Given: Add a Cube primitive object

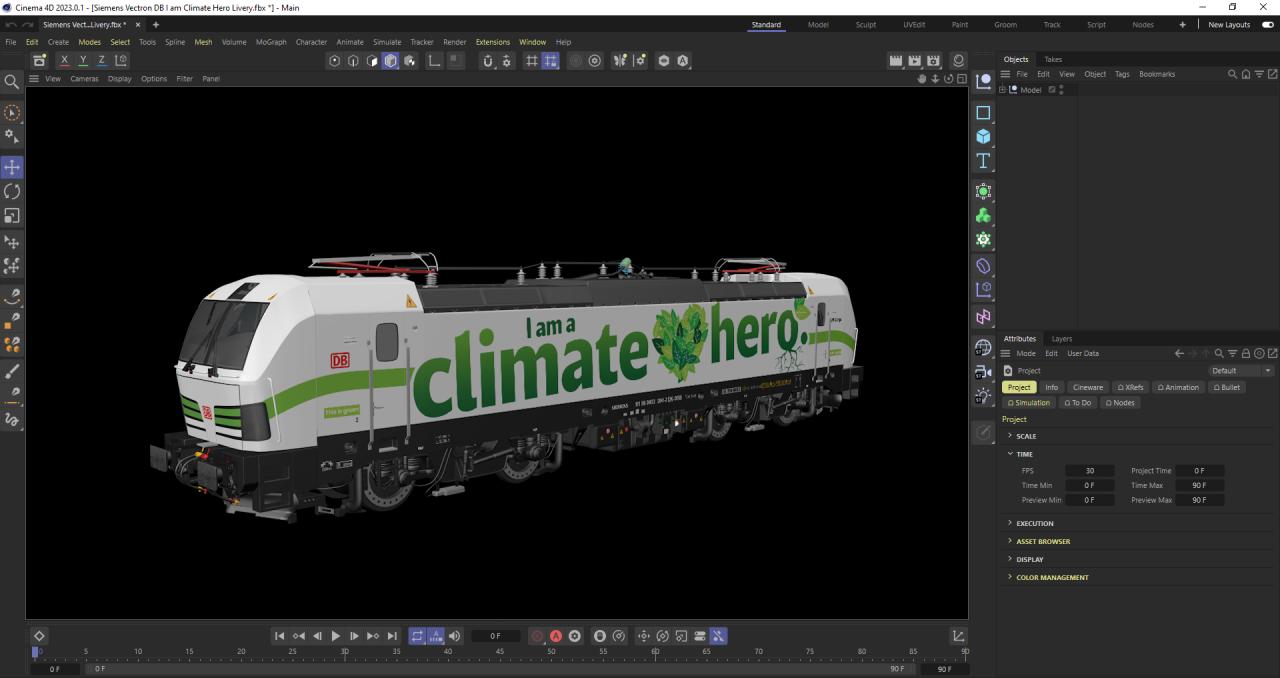Looking at the screenshot, I should tap(983, 137).
